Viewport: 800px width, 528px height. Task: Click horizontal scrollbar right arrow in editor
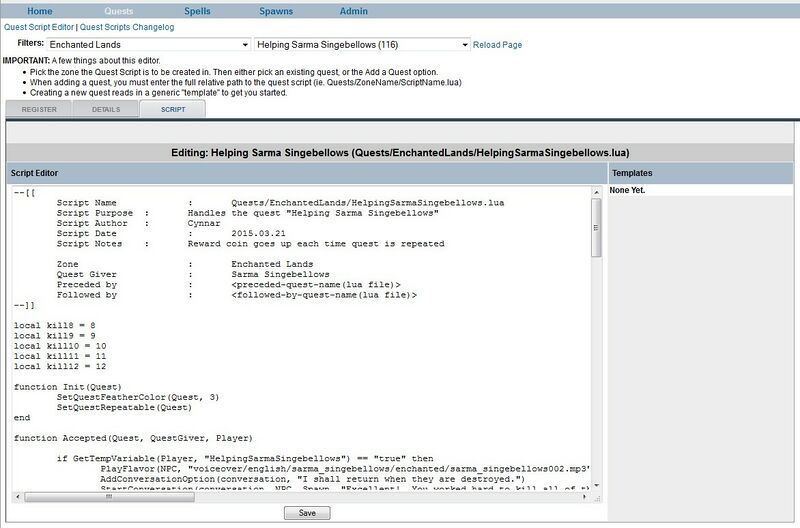[586, 496]
